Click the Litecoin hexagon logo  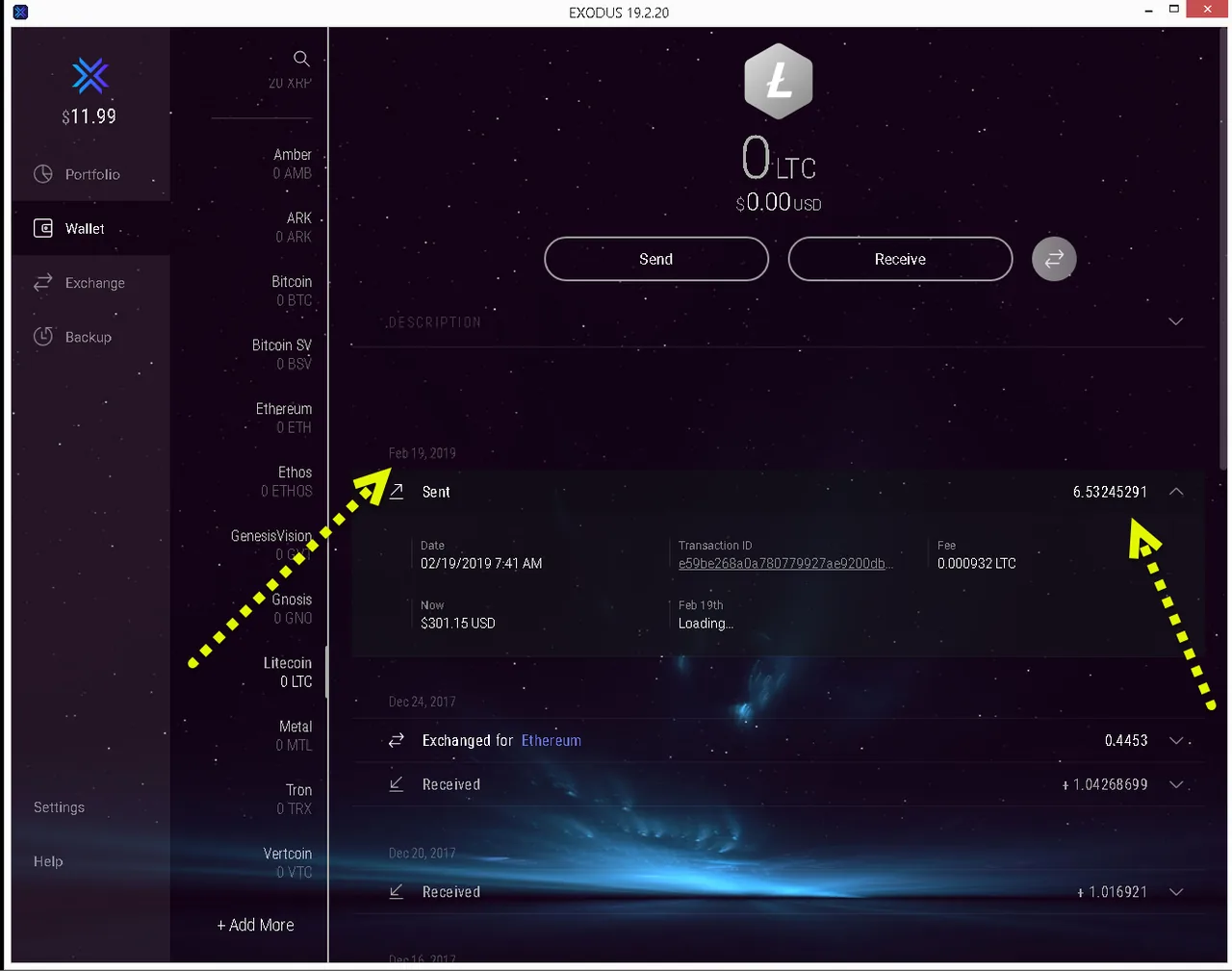[x=779, y=82]
